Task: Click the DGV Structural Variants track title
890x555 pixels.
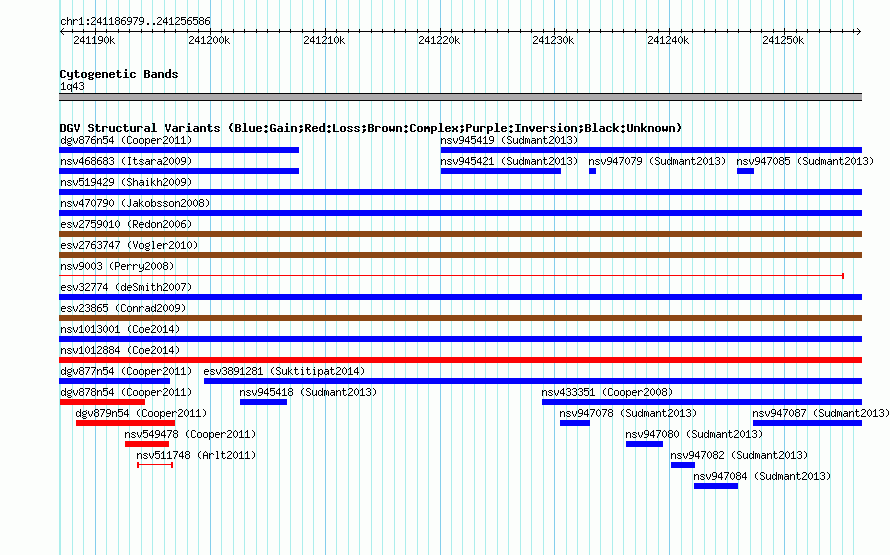Action: [x=370, y=128]
